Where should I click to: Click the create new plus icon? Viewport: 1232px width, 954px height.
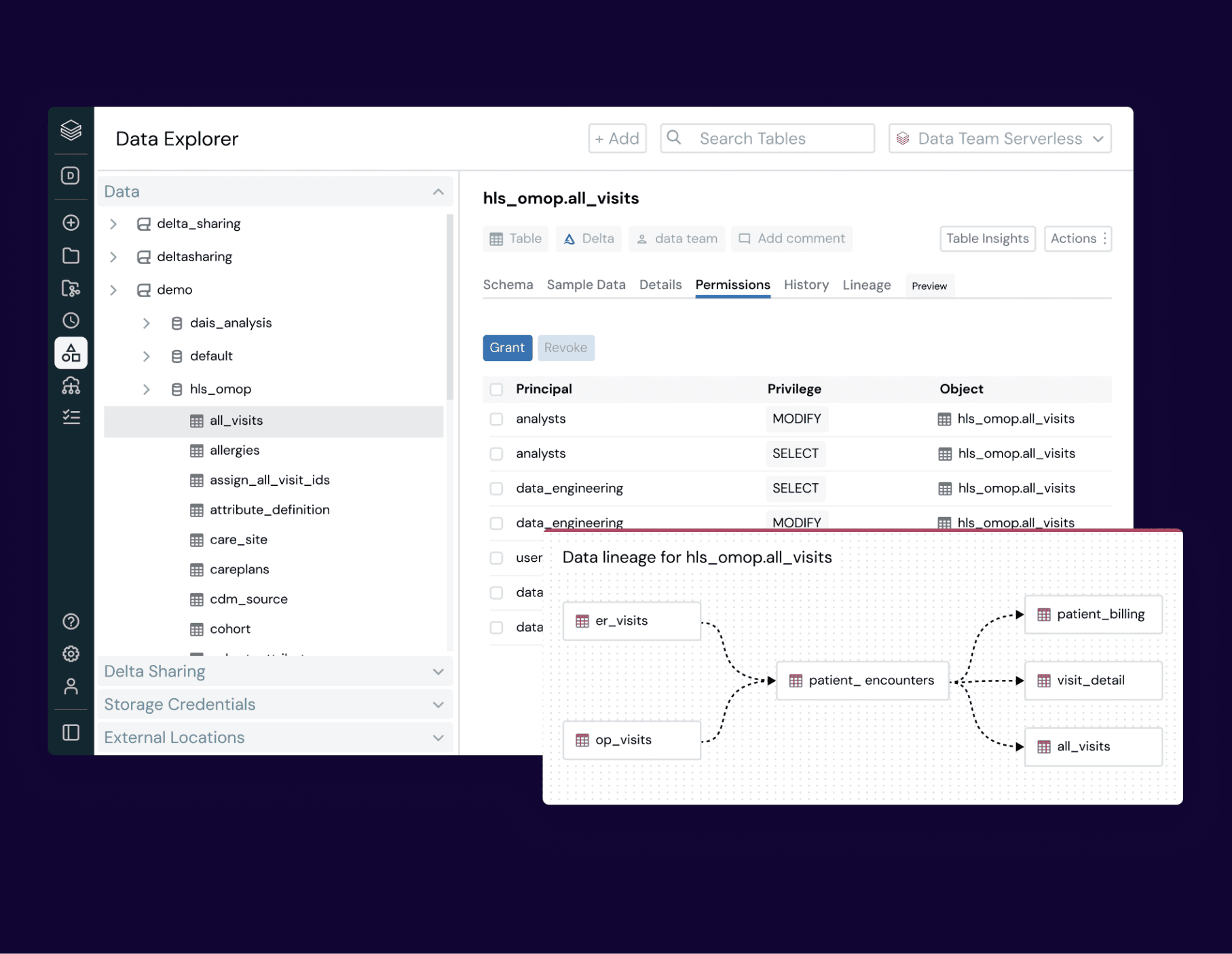tap(71, 223)
